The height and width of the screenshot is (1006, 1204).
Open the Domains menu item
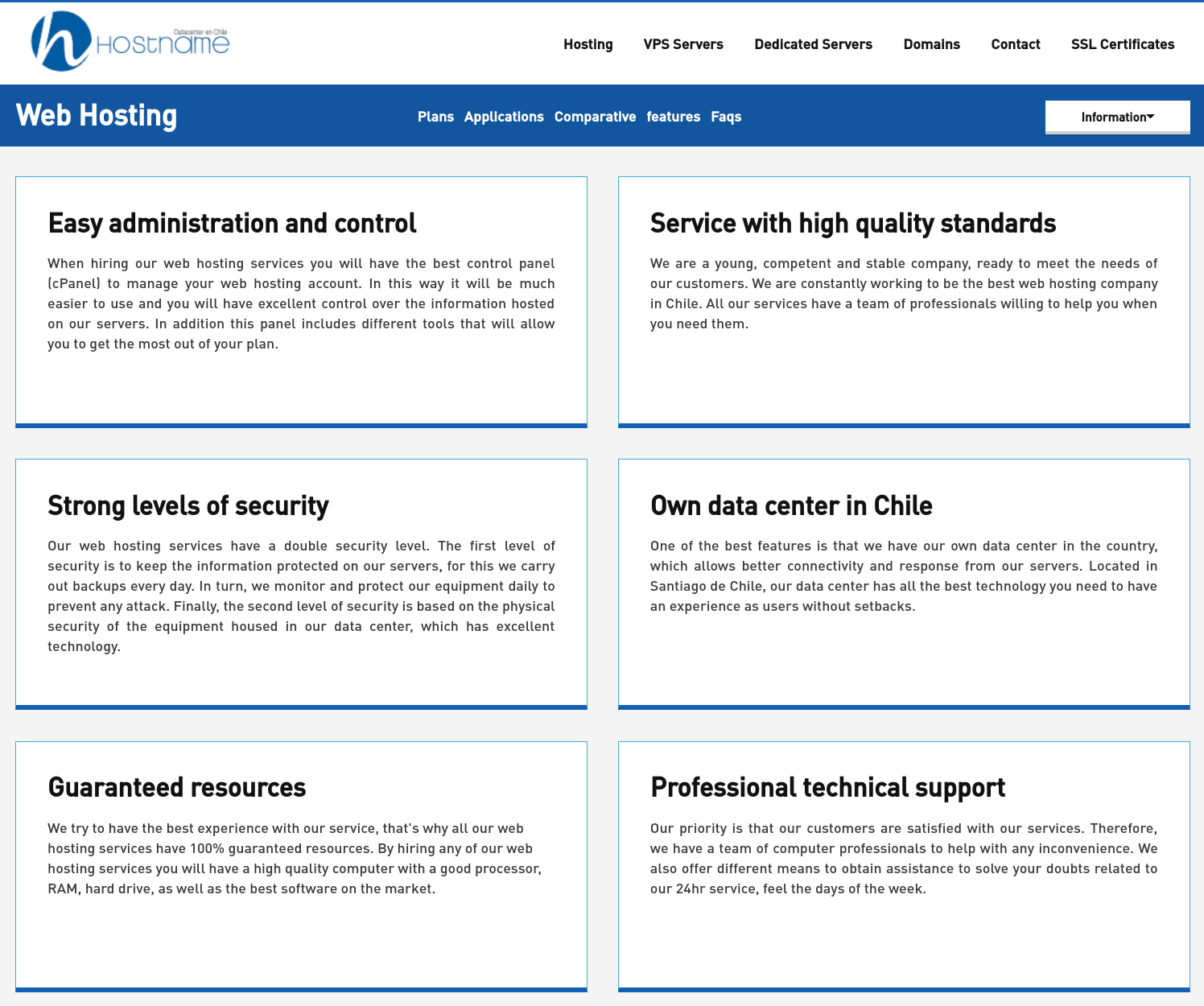(x=931, y=44)
